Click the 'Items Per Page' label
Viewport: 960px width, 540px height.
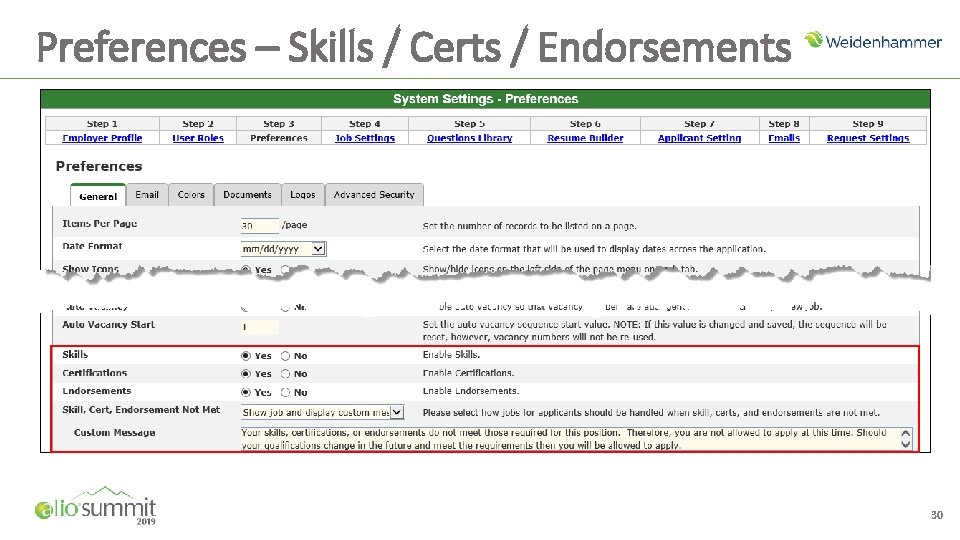tap(100, 223)
